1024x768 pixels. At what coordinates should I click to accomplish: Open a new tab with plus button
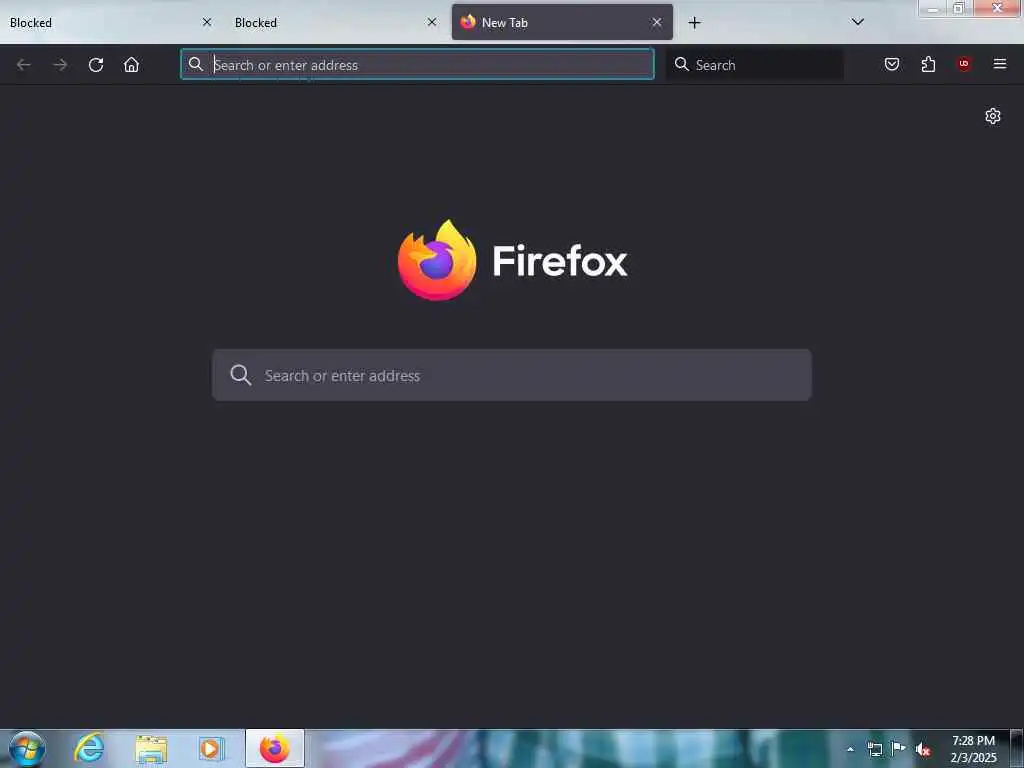click(695, 23)
